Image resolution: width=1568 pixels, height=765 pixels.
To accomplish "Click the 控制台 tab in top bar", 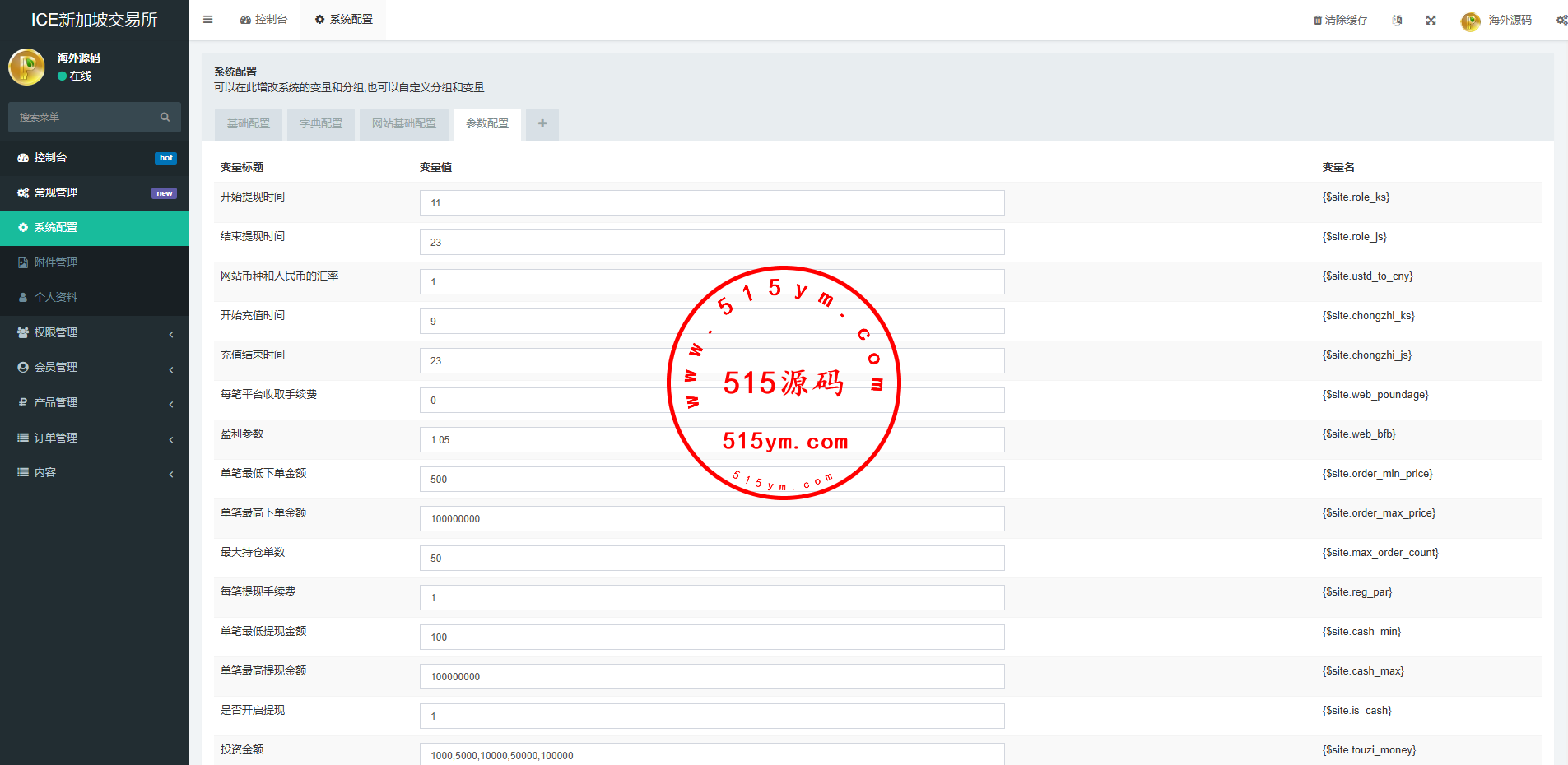I will coord(264,20).
